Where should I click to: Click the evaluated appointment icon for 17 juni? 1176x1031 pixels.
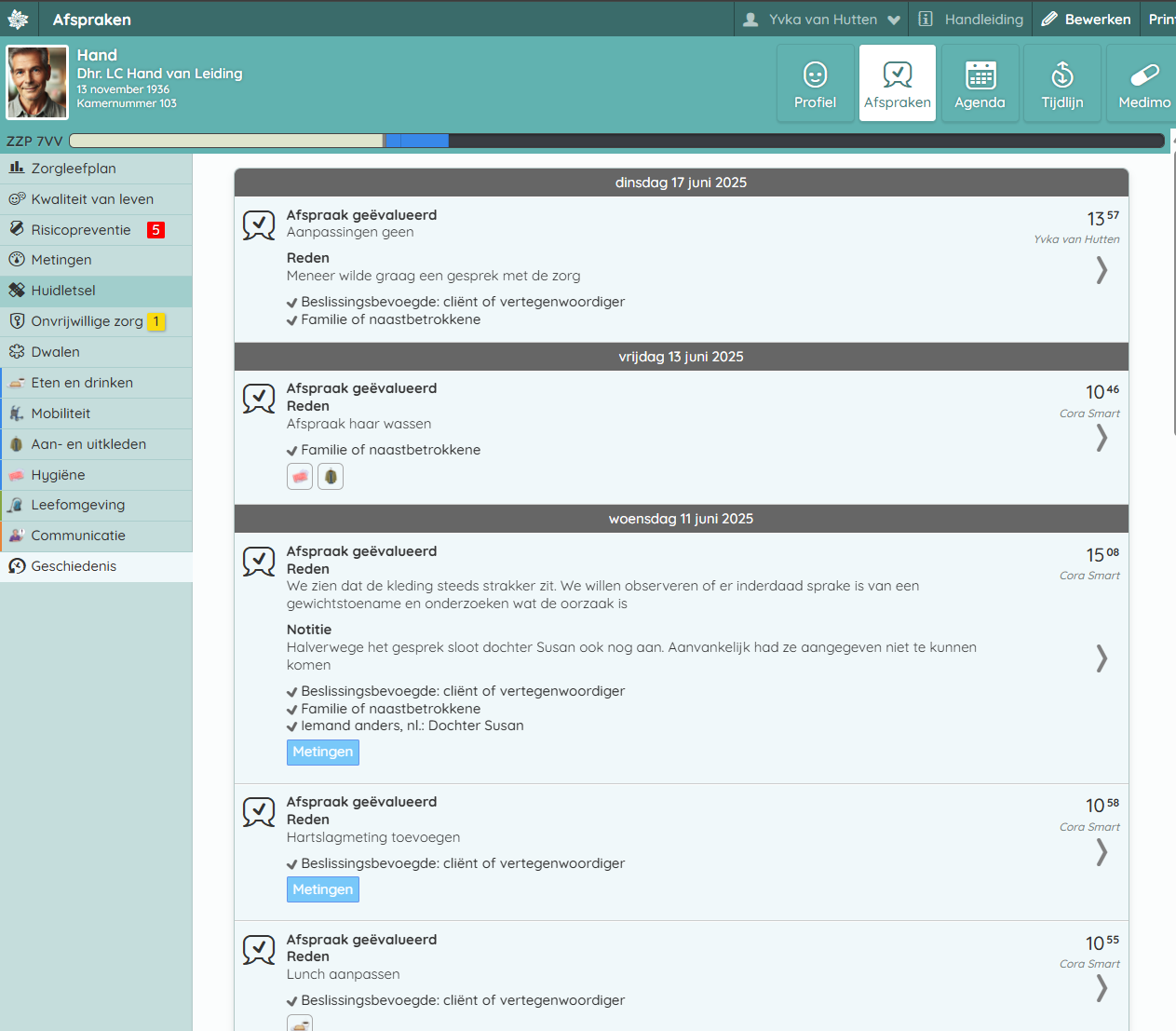point(259,224)
